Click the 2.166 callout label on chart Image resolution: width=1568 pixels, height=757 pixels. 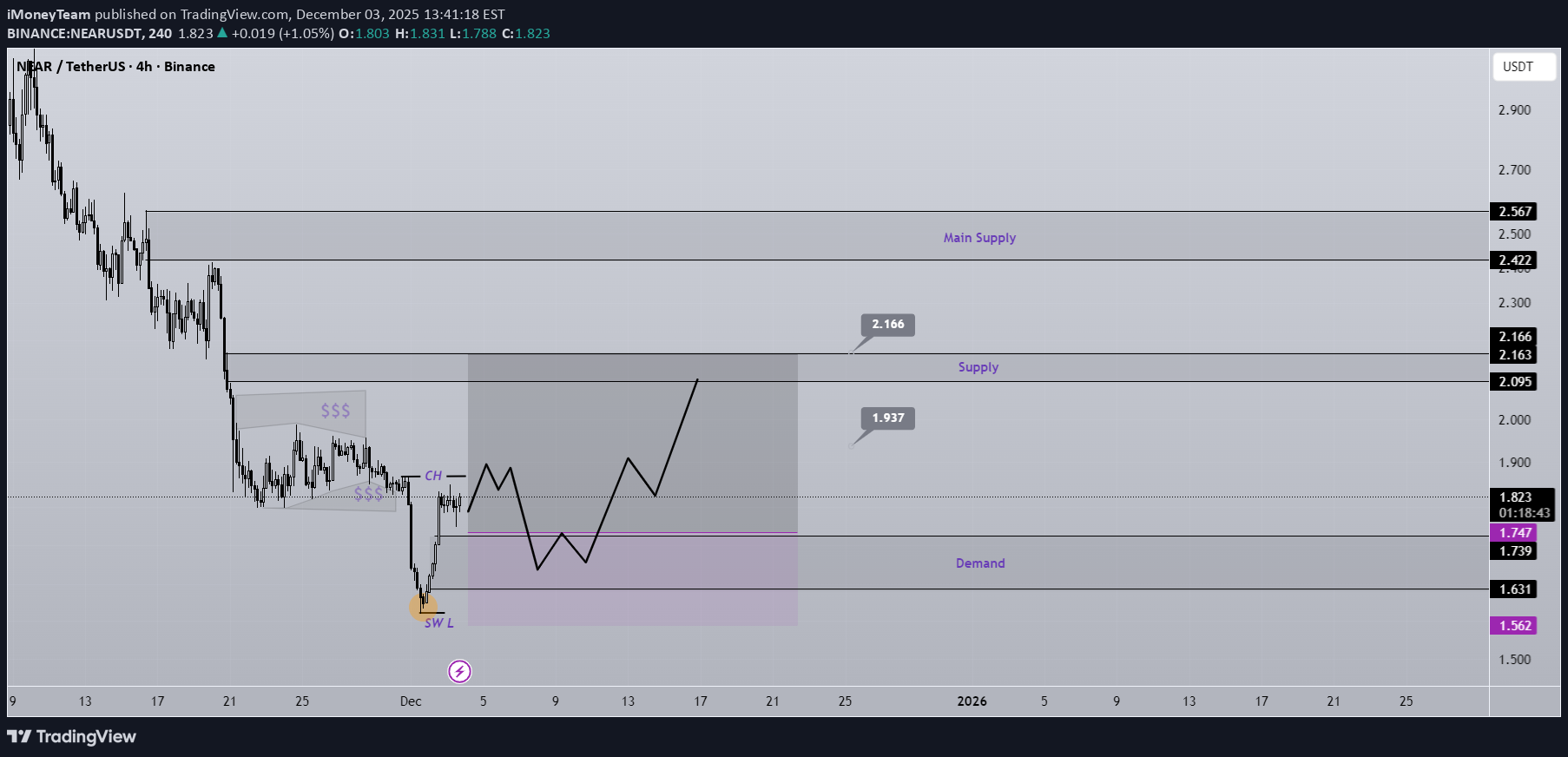(x=887, y=325)
